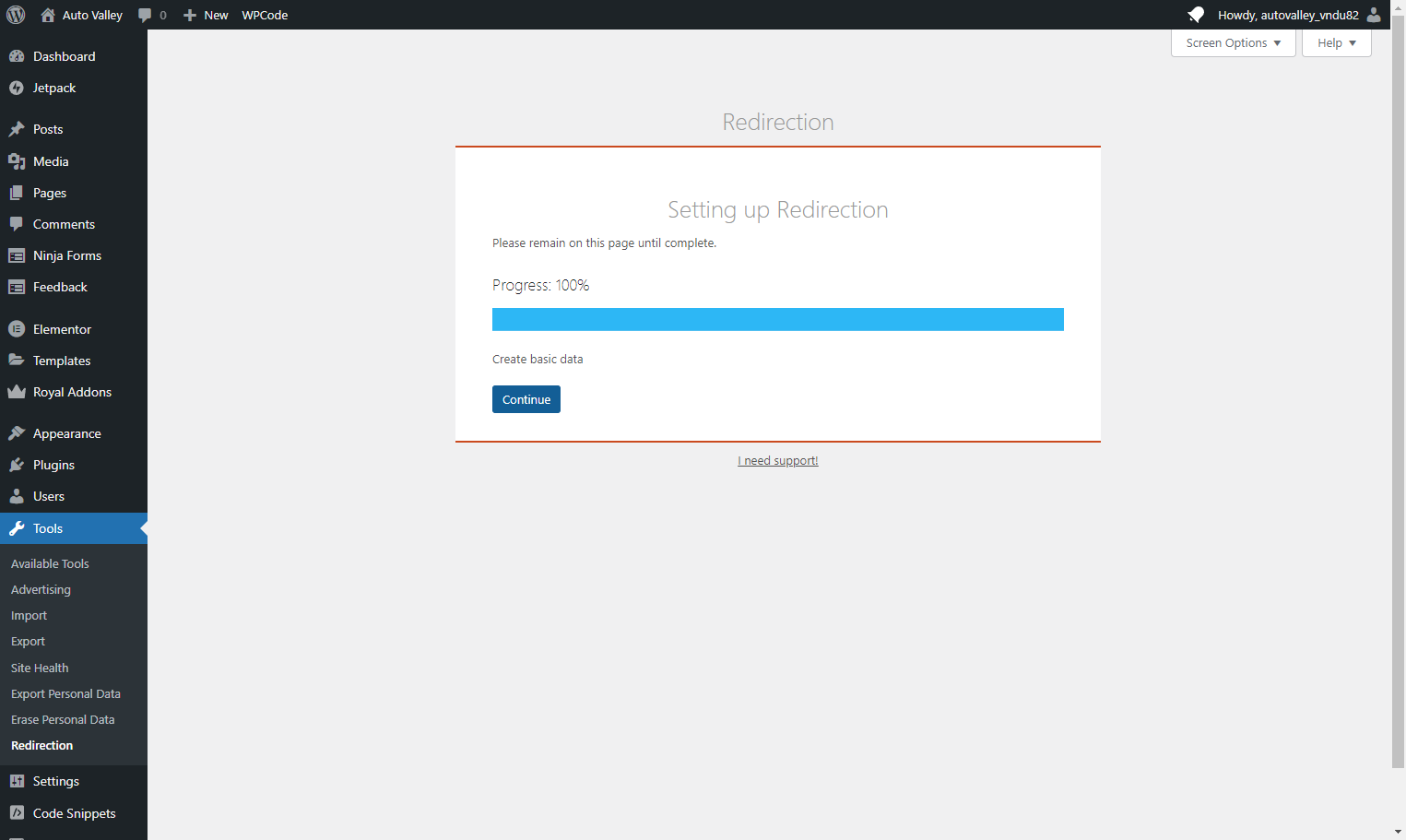Open Available Tools submenu
1406x840 pixels.
pyautogui.click(x=50, y=563)
